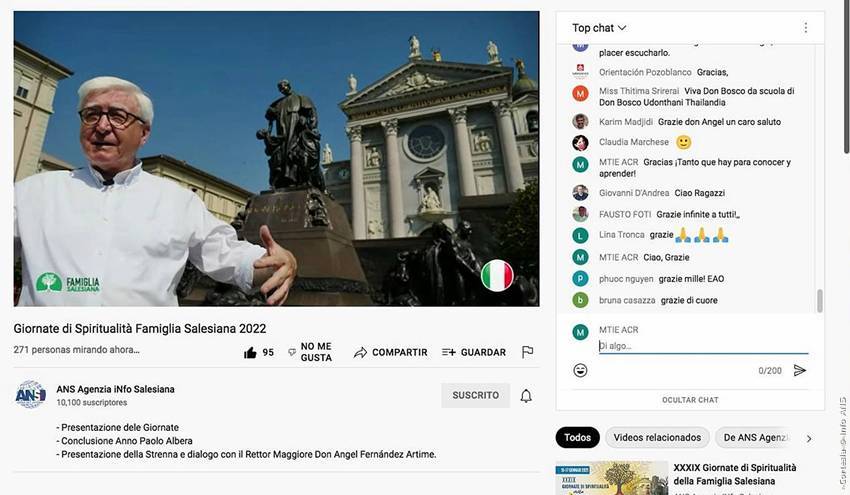The height and width of the screenshot is (495, 850).
Task: Click 'Presentazione della Strenna' description line
Action: 246,454
